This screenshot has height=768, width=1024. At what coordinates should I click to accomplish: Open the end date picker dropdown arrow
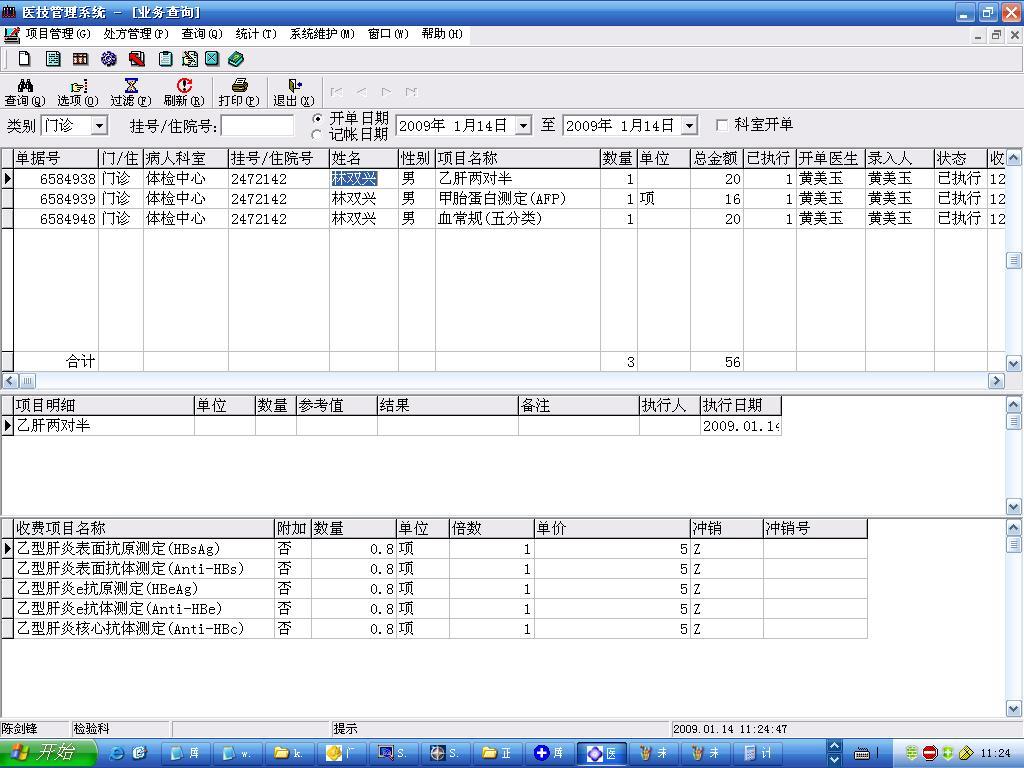click(690, 125)
